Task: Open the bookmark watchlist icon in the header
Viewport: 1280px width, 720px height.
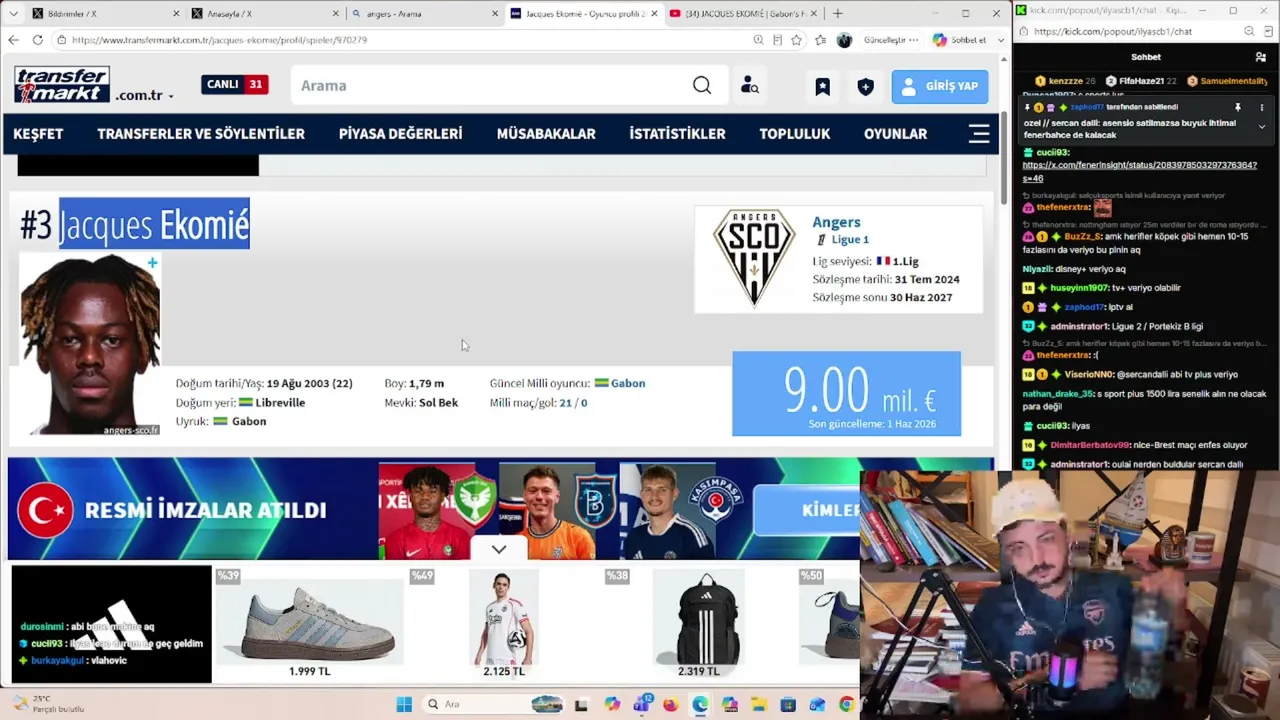Action: [x=822, y=86]
